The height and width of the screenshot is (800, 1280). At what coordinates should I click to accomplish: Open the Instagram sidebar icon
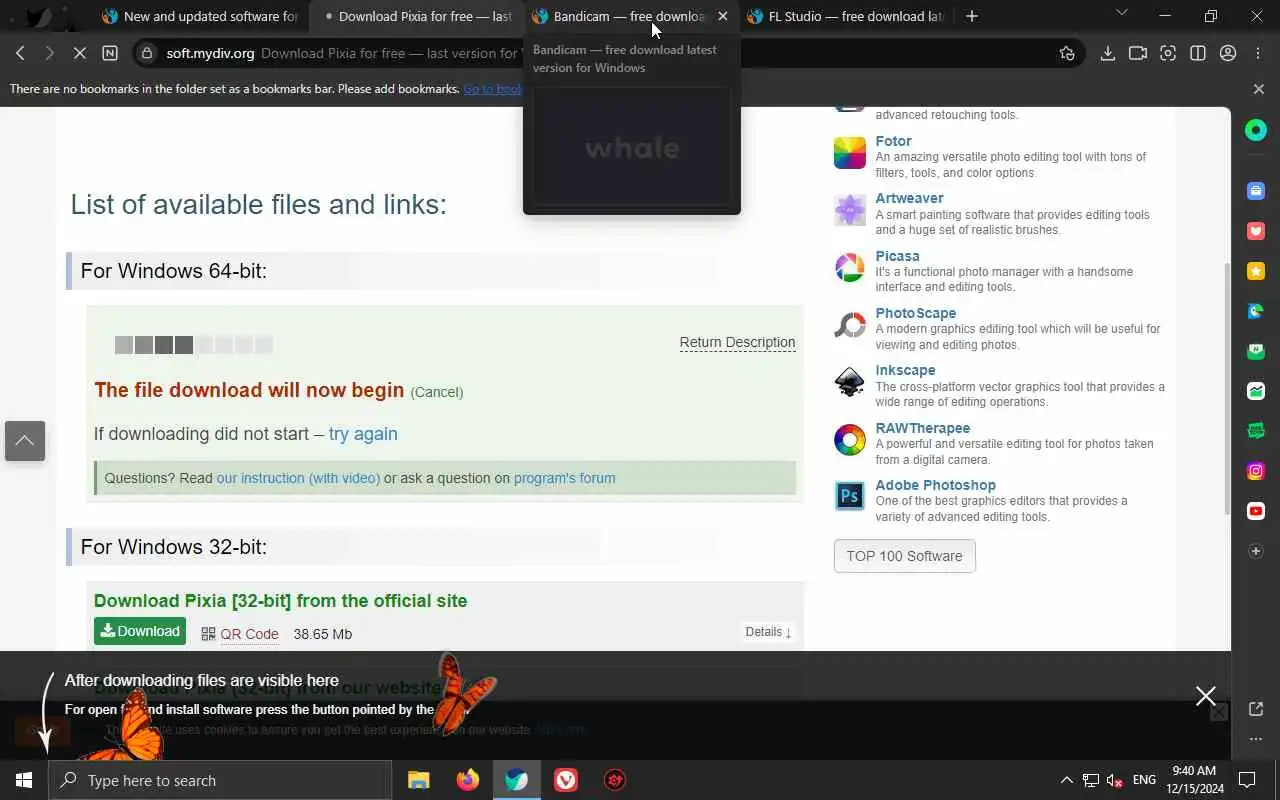[1256, 471]
